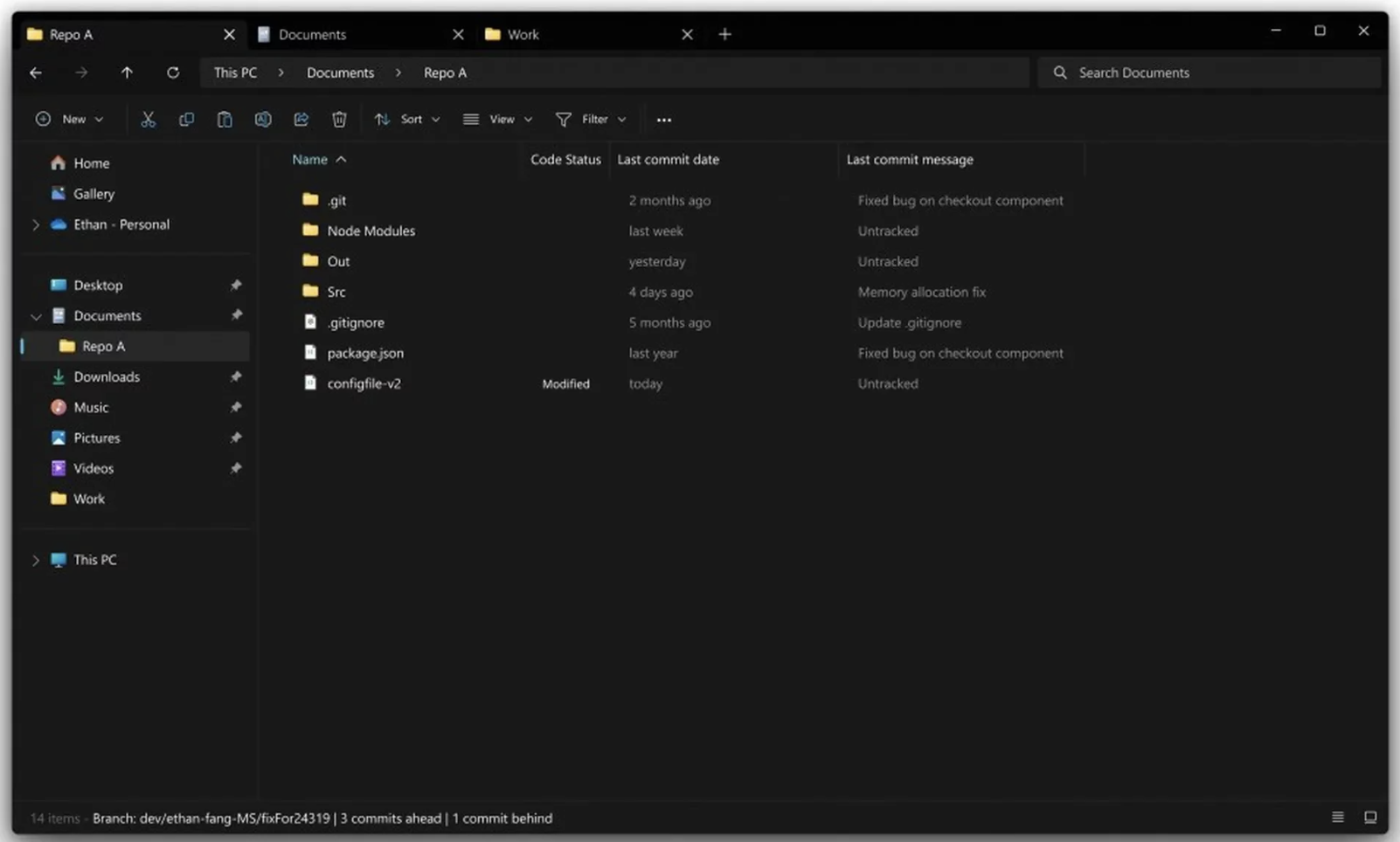The width and height of the screenshot is (1400, 842).
Task: Sort by Last commit message header
Action: [910, 160]
